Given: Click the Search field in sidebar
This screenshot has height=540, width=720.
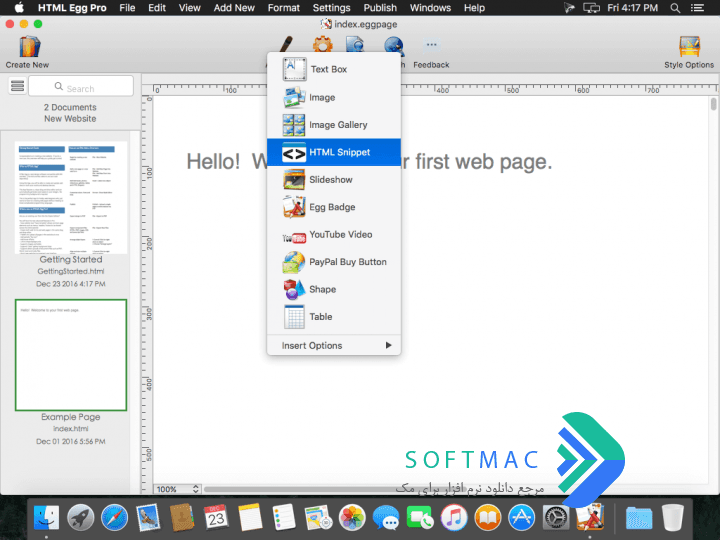Looking at the screenshot, I should pyautogui.click(x=81, y=86).
